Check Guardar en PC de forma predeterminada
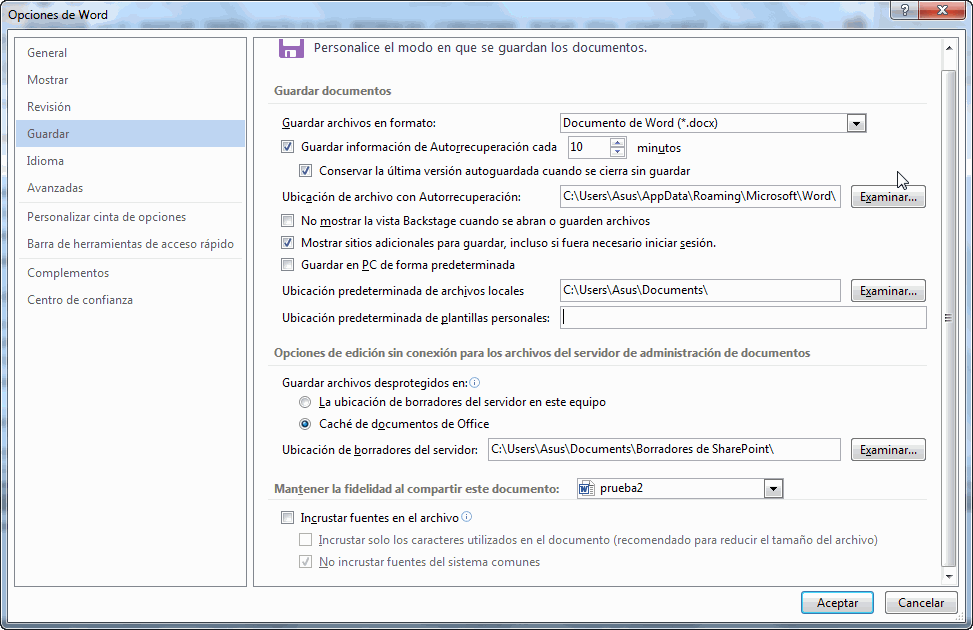This screenshot has height=630, width=973. [x=288, y=265]
